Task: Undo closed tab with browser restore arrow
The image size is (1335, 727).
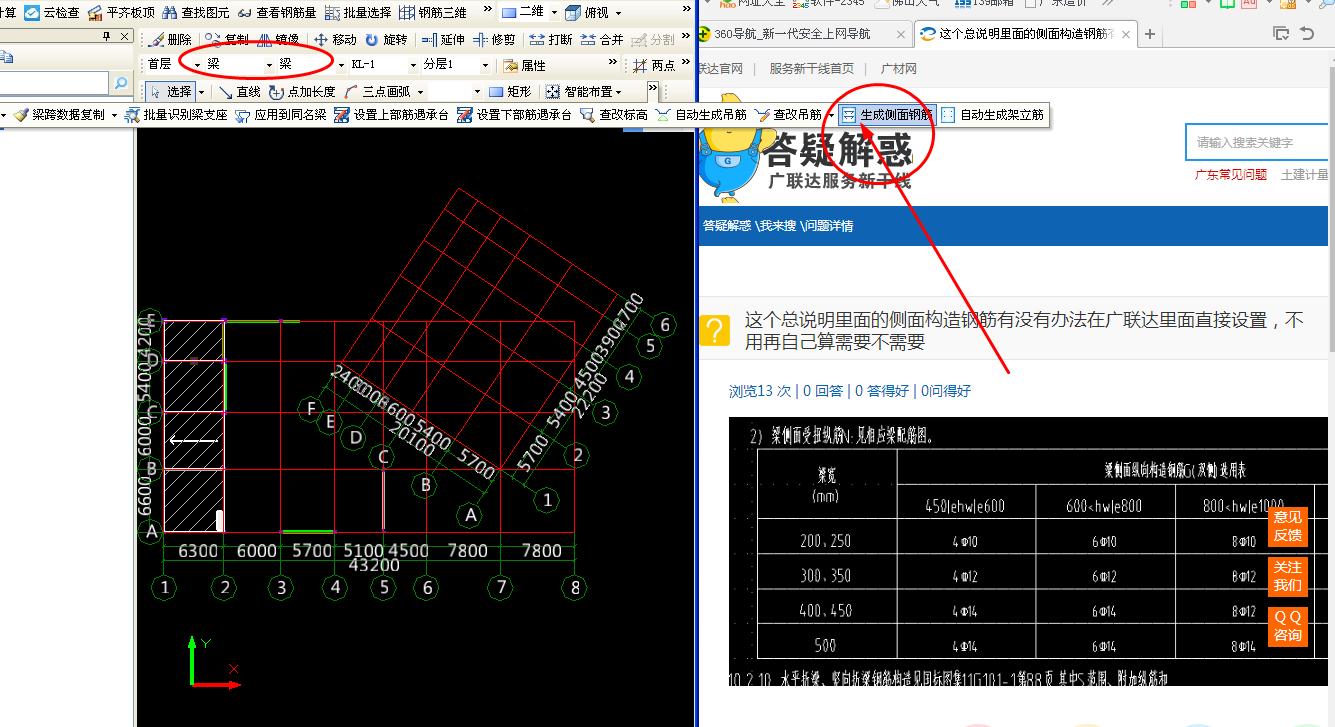Action: [1307, 34]
